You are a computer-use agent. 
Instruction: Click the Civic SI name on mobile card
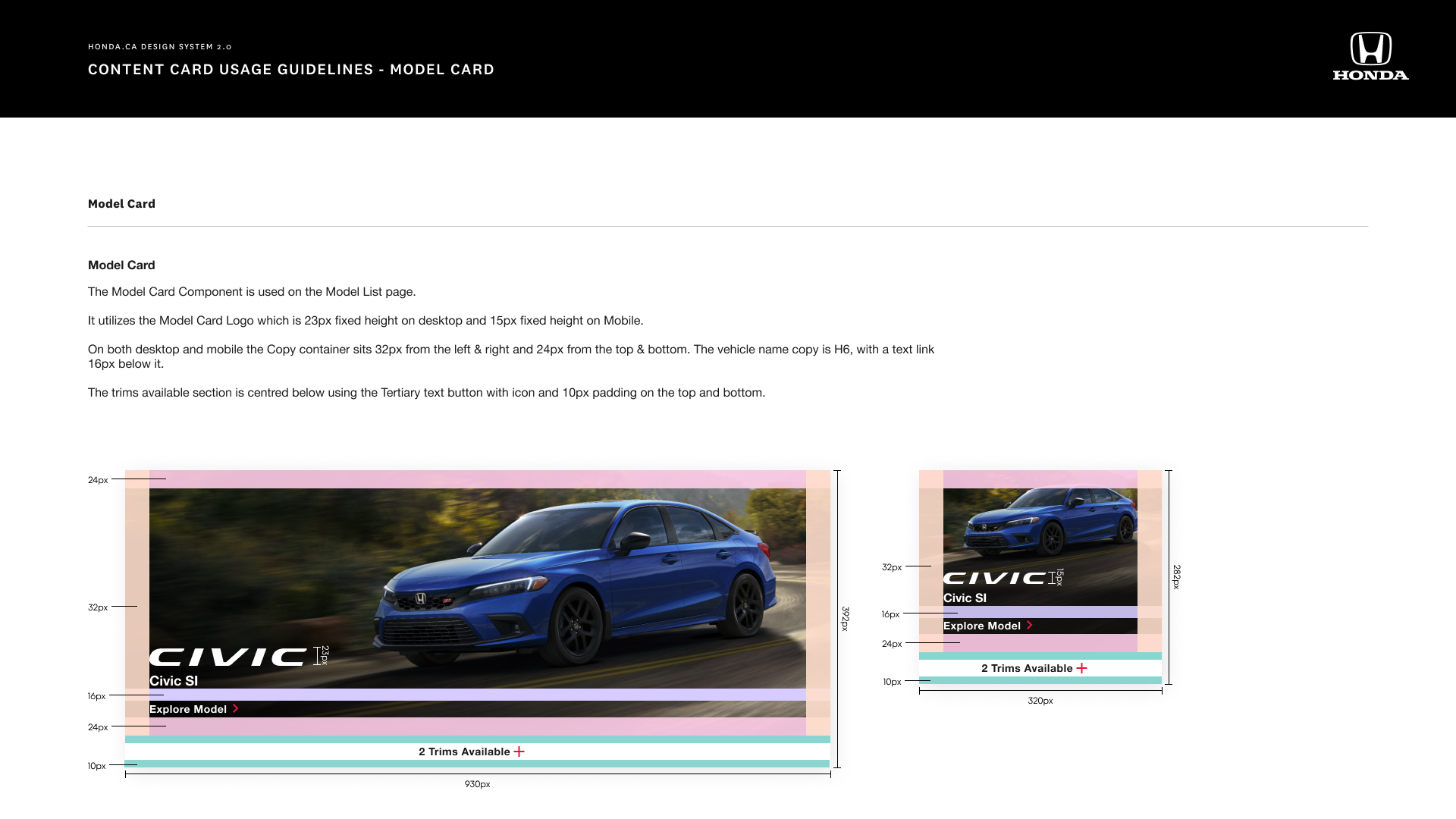(965, 598)
